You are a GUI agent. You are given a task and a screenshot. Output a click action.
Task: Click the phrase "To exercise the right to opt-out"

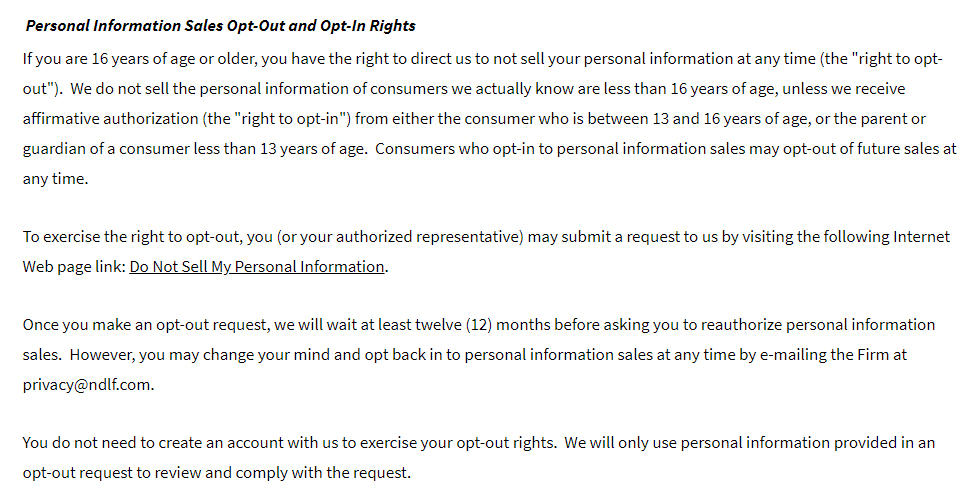tap(132, 237)
